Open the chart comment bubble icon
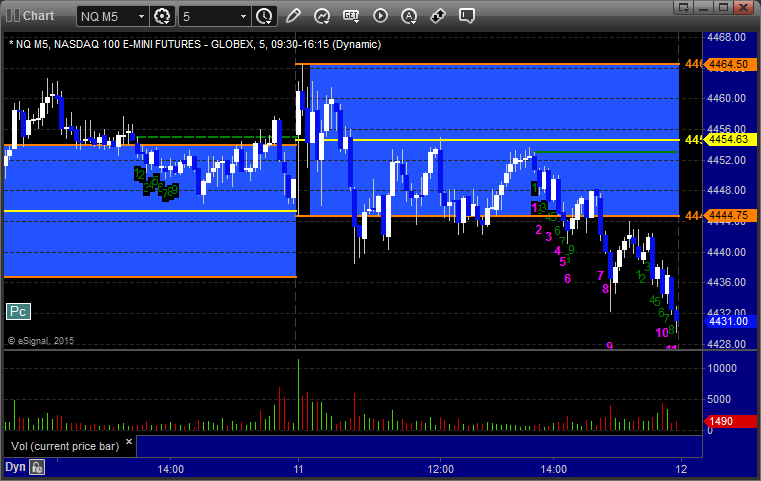The height and width of the screenshot is (481, 761). tap(467, 16)
